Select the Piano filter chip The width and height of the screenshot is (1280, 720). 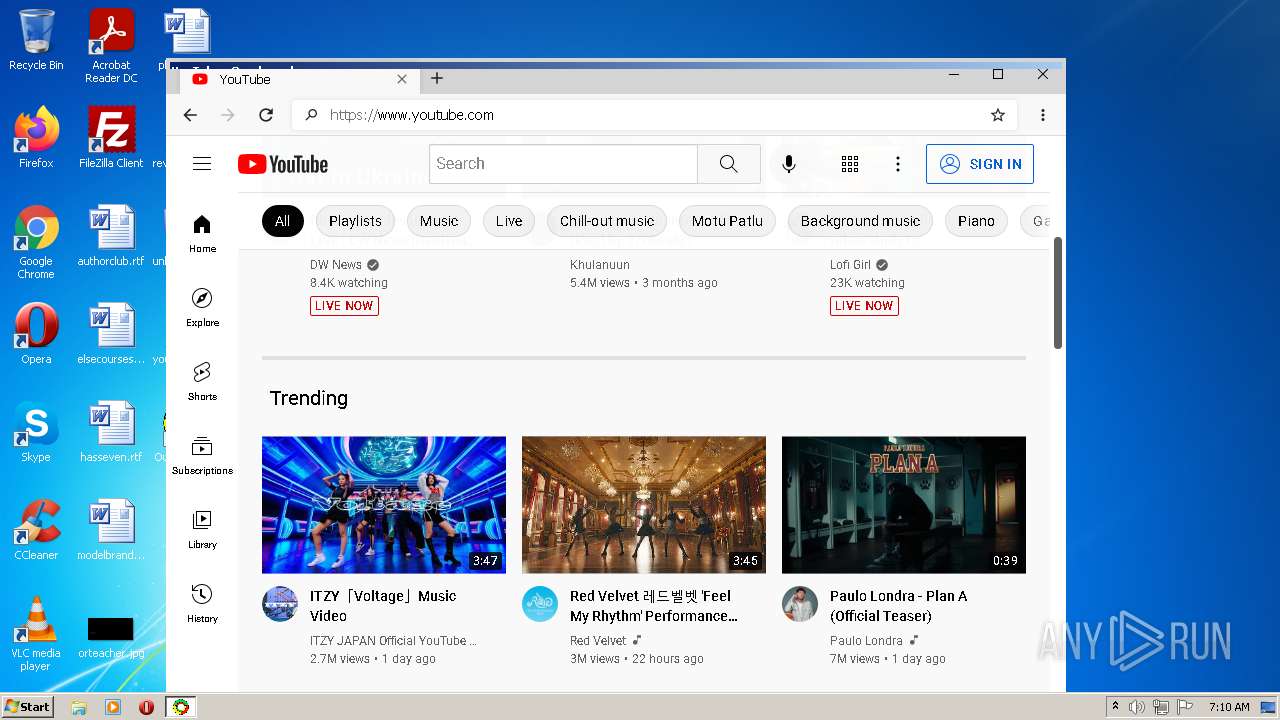(976, 221)
